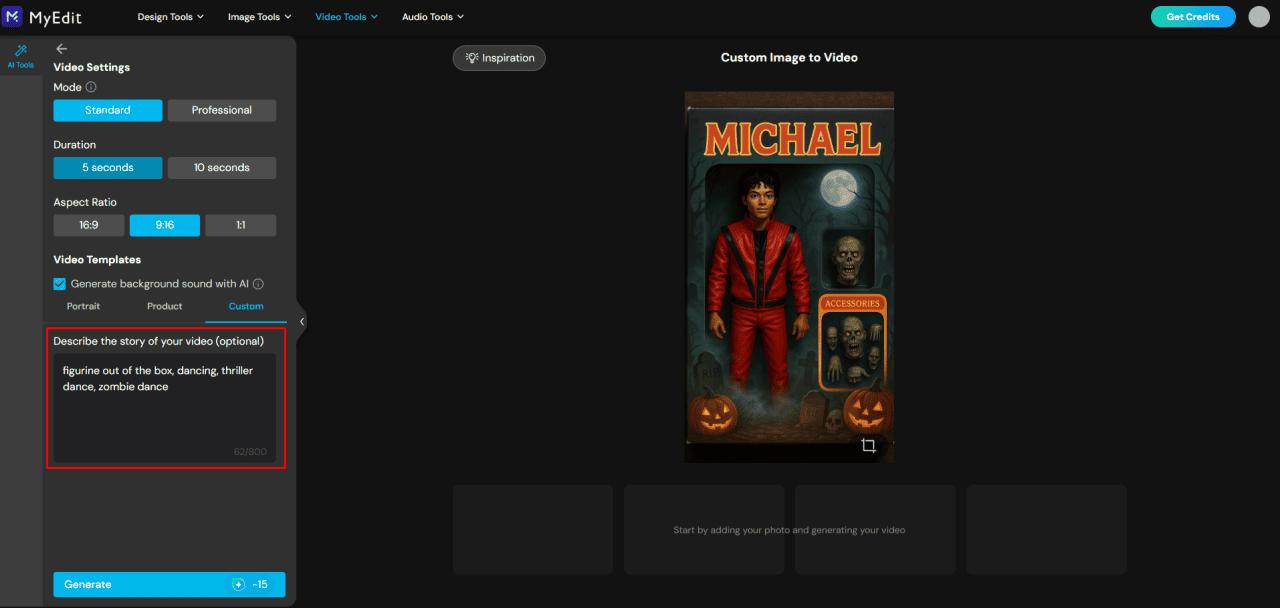Screen dimensions: 1280x608
Task: Uncheck Generate background sound with AI
Action: [x=59, y=284]
